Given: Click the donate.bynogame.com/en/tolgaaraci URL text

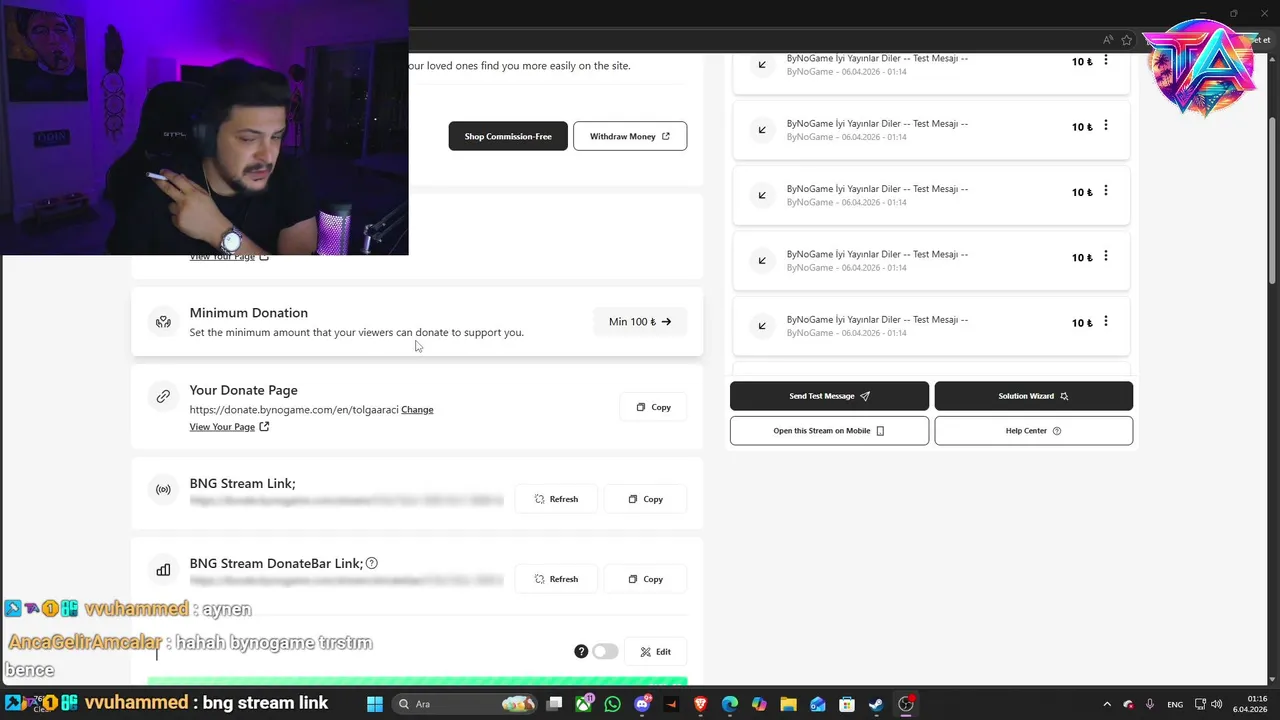Looking at the screenshot, I should pos(294,410).
